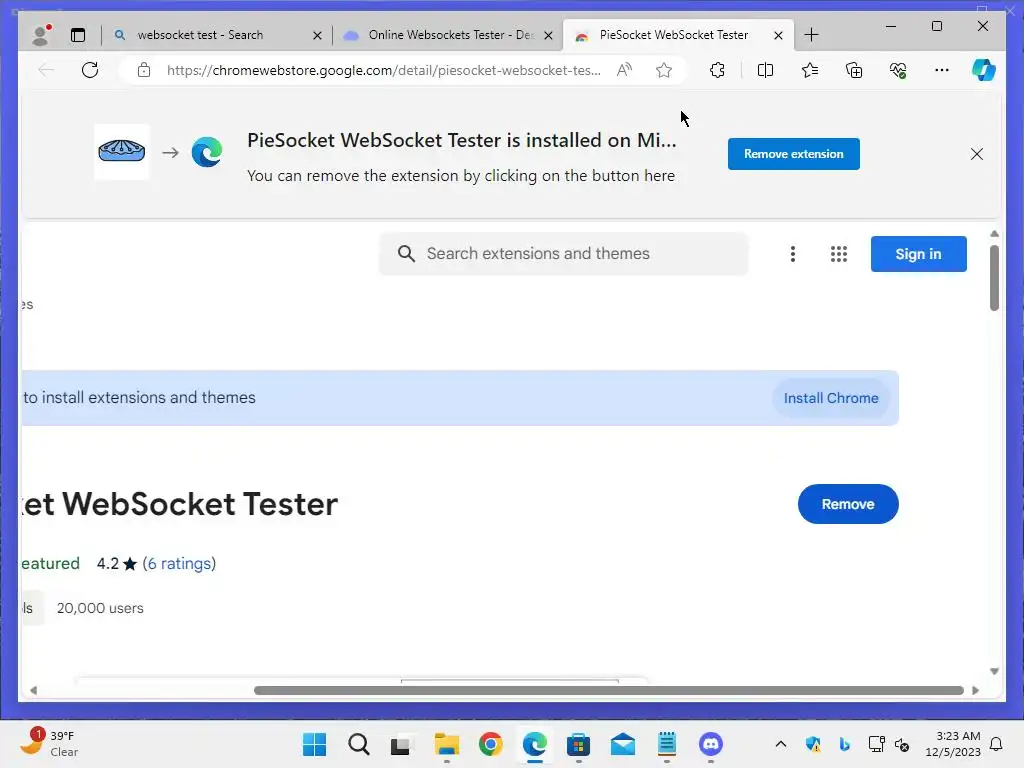Click the vertical scrollbar thumb
The width and height of the screenshot is (1024, 768).
[x=994, y=278]
